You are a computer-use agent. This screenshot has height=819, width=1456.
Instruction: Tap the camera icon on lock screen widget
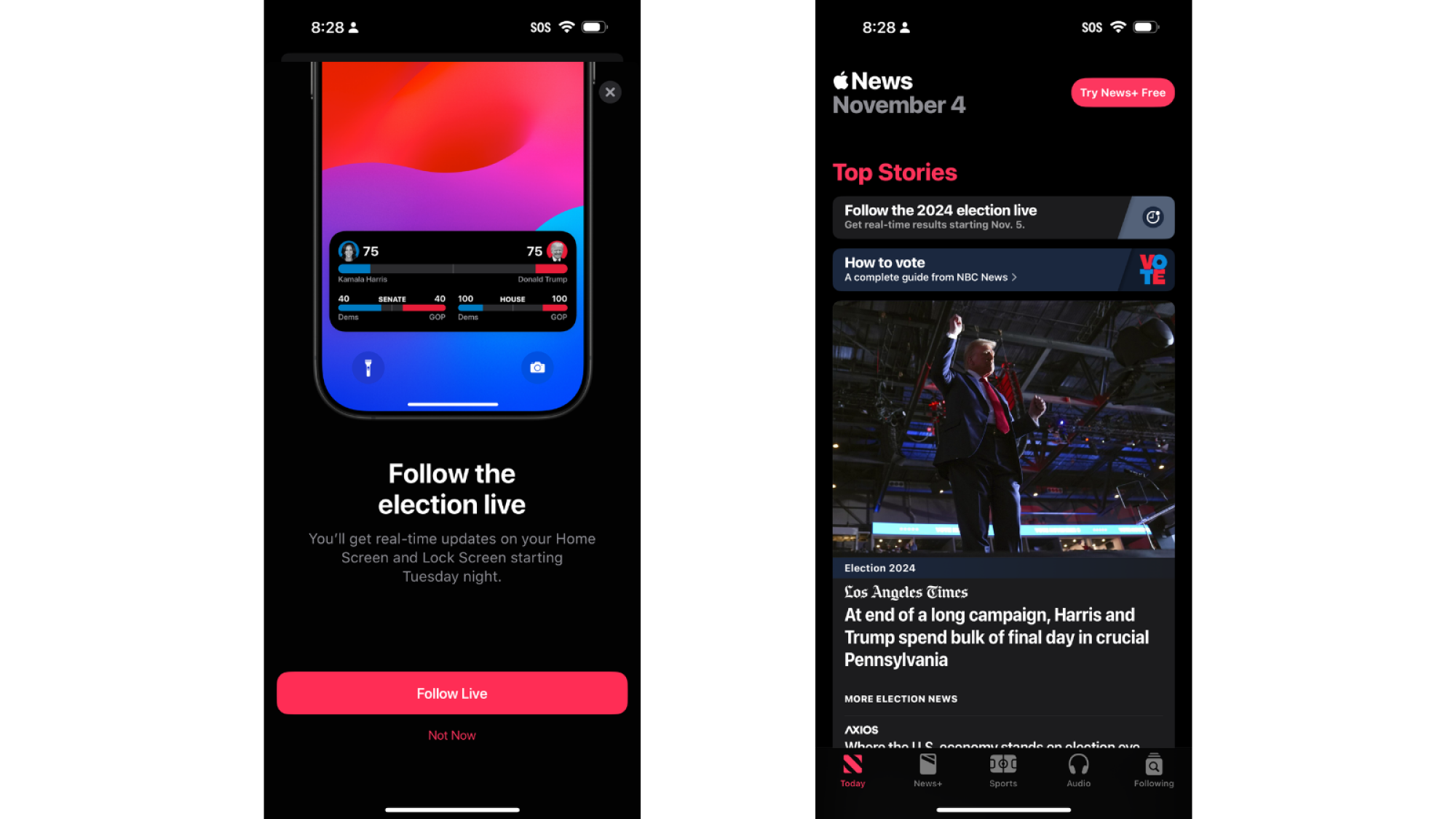pos(538,367)
